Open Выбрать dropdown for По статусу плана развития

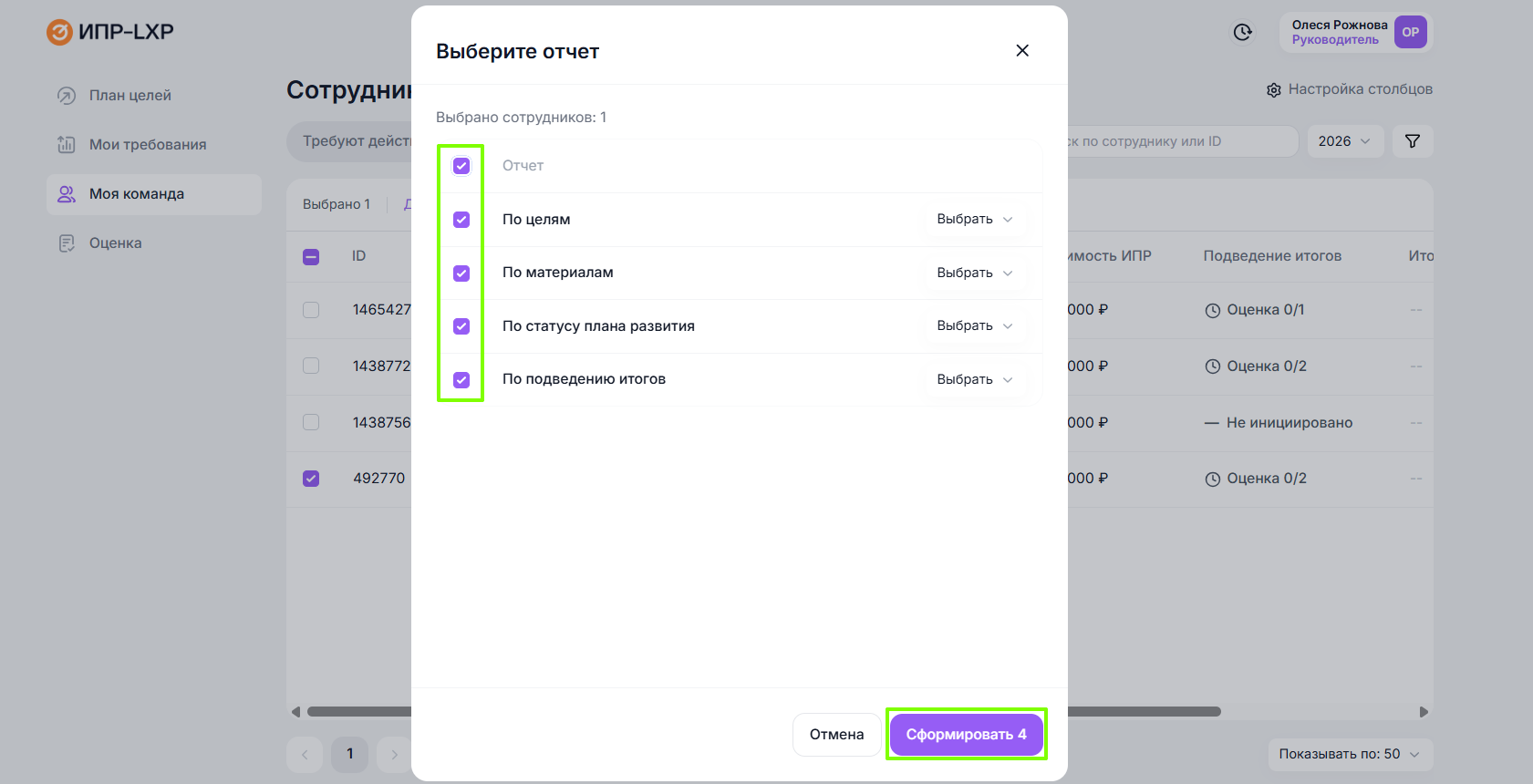point(975,326)
